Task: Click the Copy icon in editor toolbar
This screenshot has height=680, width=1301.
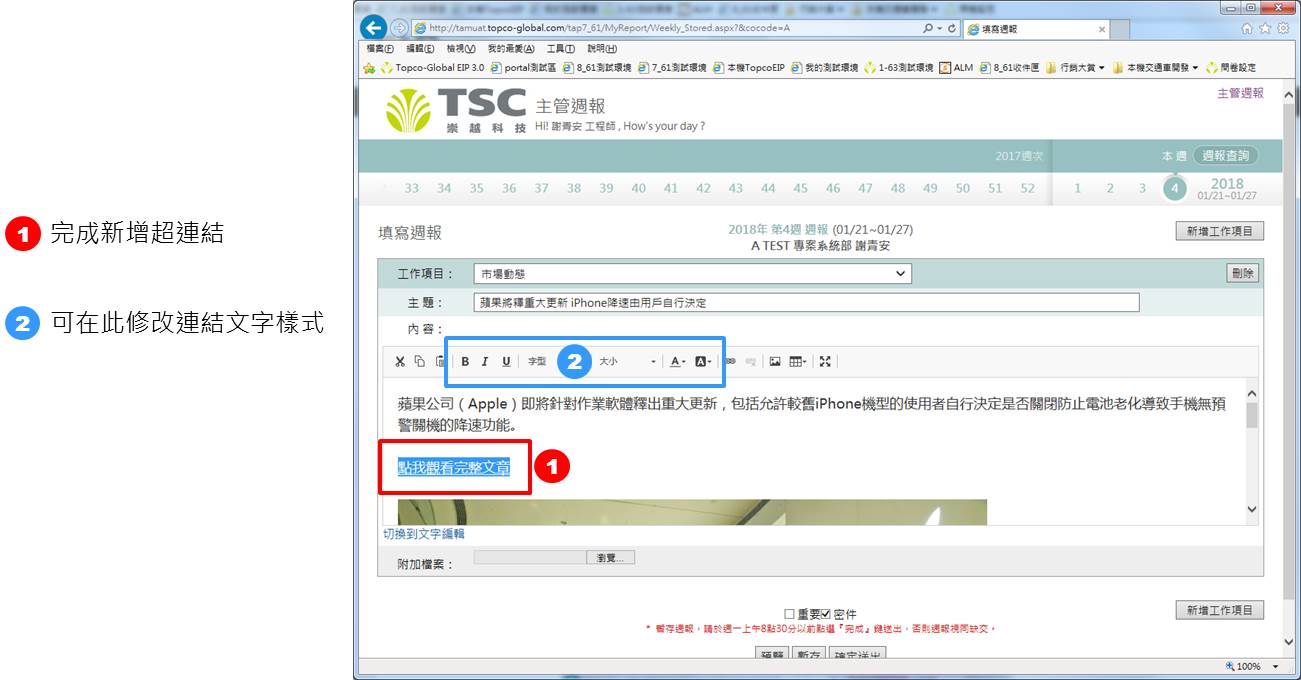Action: click(420, 362)
